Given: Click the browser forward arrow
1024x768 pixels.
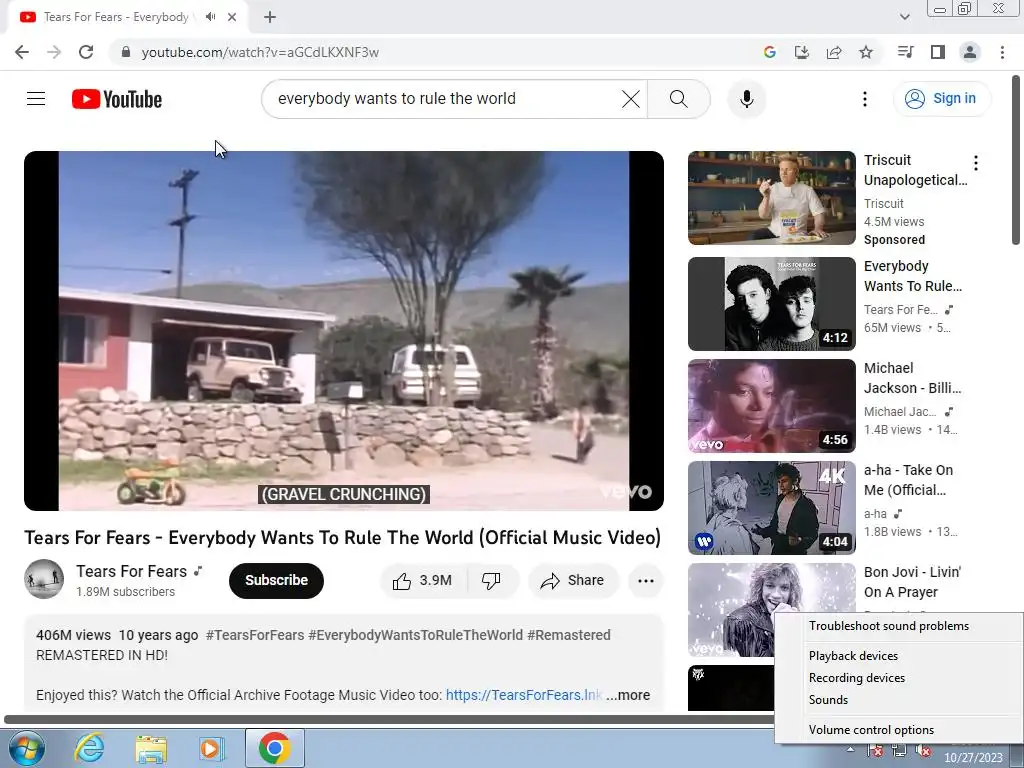Looking at the screenshot, I should (54, 52).
